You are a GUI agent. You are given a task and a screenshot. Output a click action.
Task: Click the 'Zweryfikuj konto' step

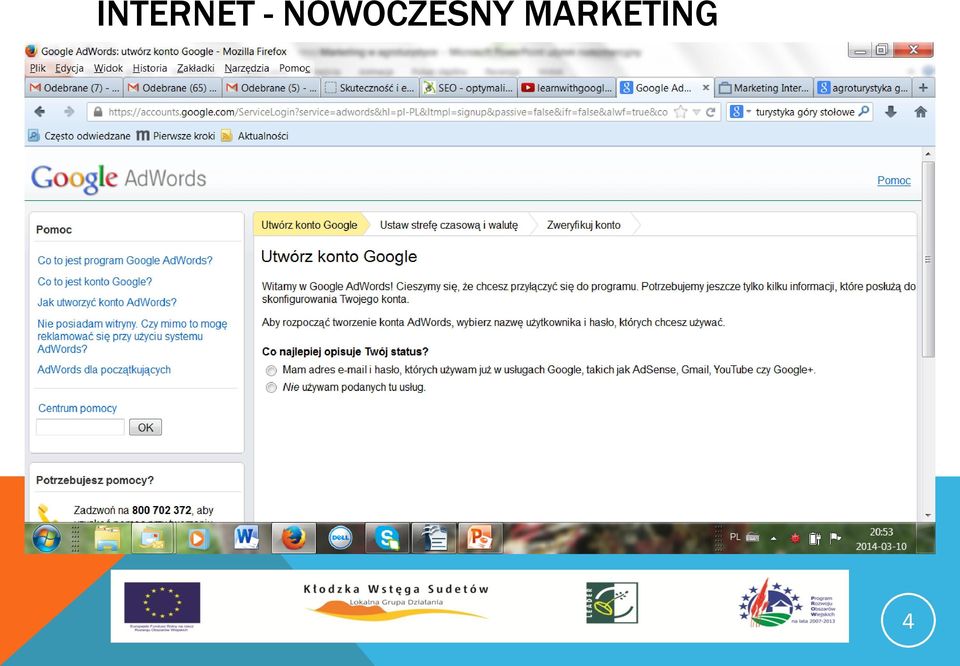[x=583, y=225]
